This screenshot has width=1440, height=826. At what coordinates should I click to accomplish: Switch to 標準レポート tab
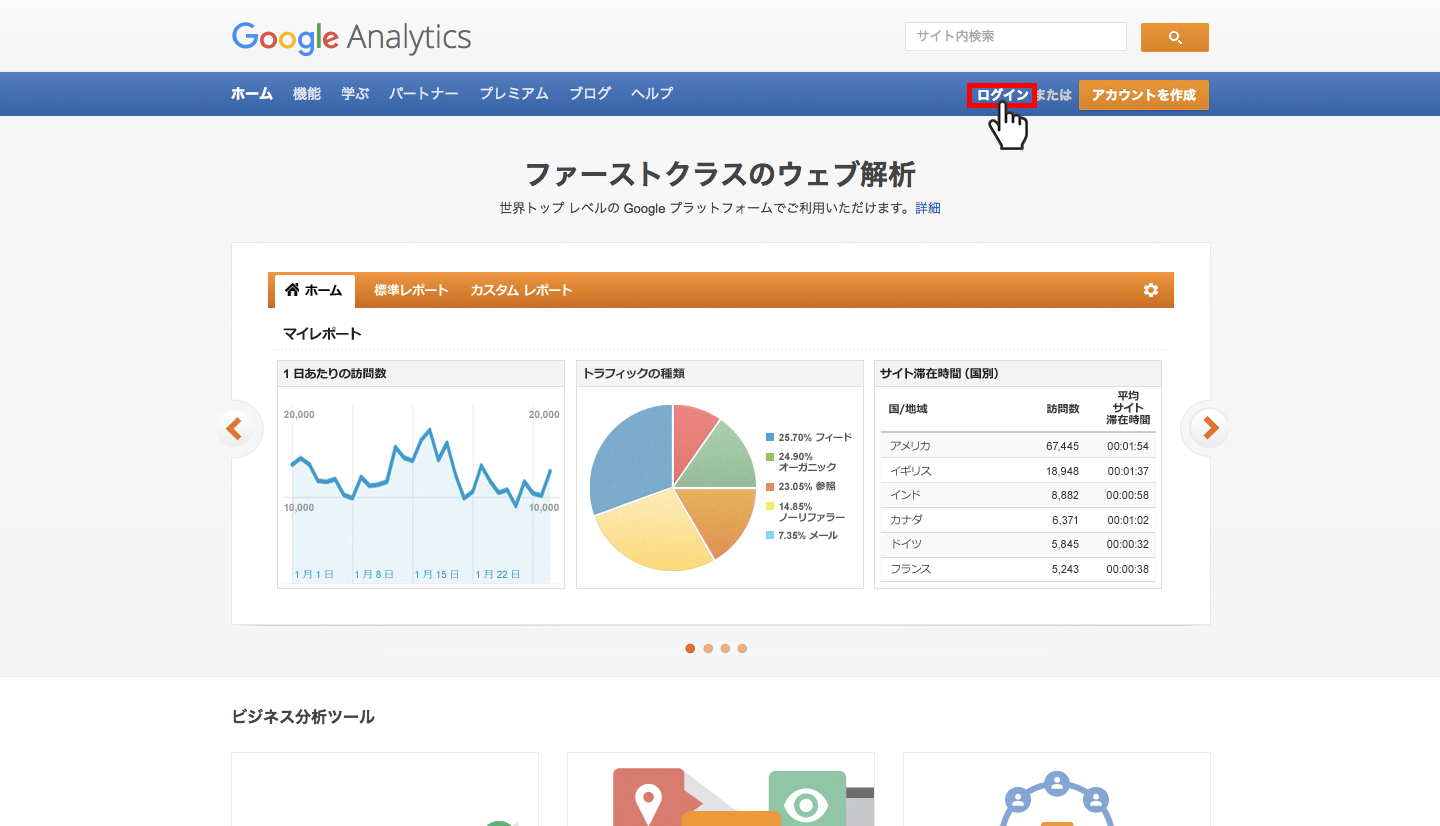point(412,290)
